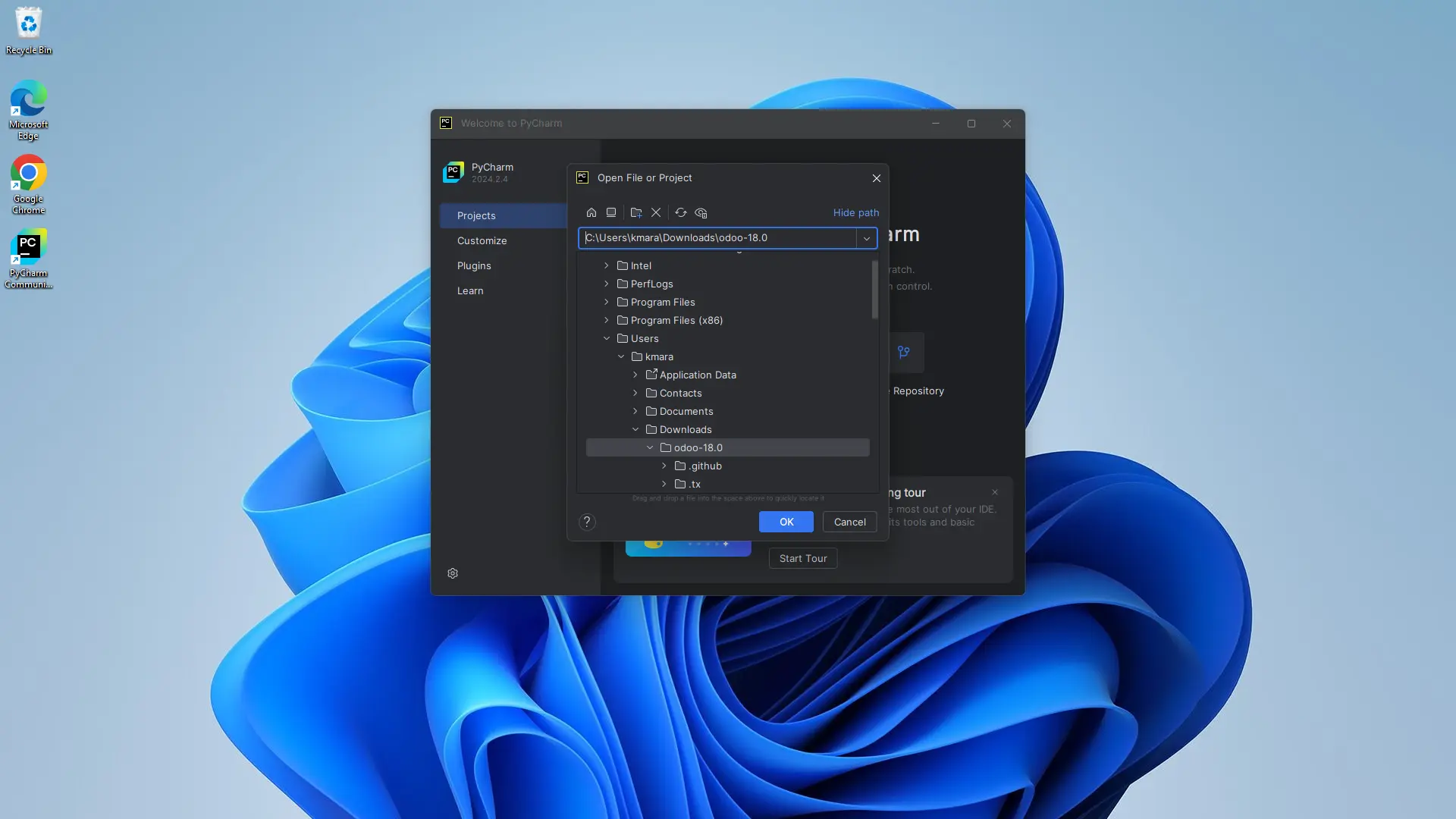
Task: Click Cancel to dismiss dialog
Action: point(850,521)
